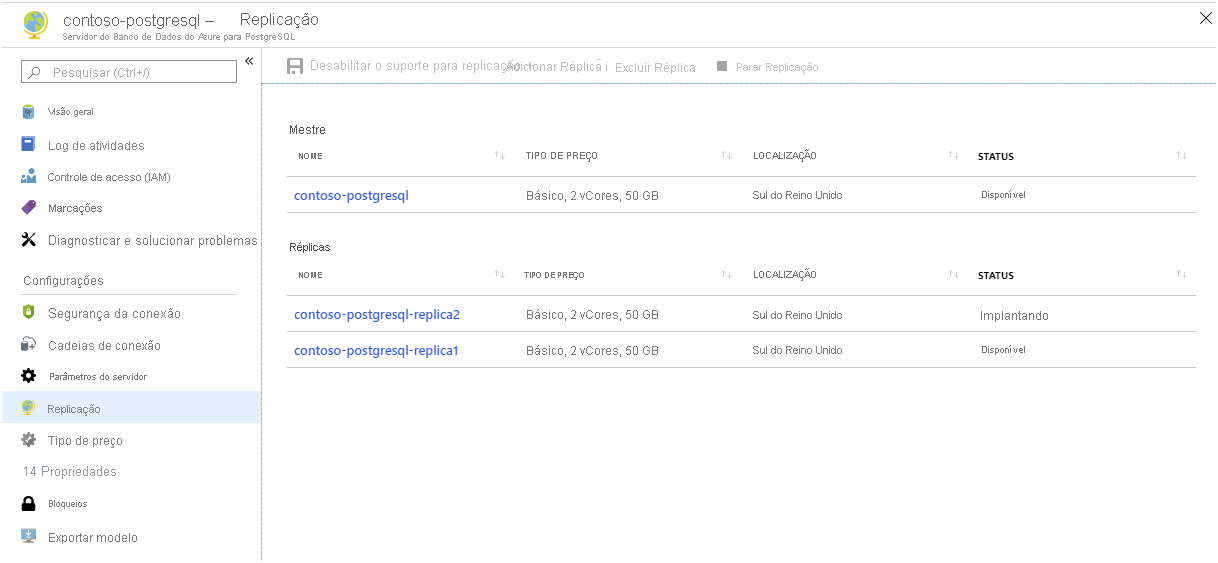Sort Mestre table by STATUS column arrows
Viewport: 1218px width, 563px height.
(1181, 156)
